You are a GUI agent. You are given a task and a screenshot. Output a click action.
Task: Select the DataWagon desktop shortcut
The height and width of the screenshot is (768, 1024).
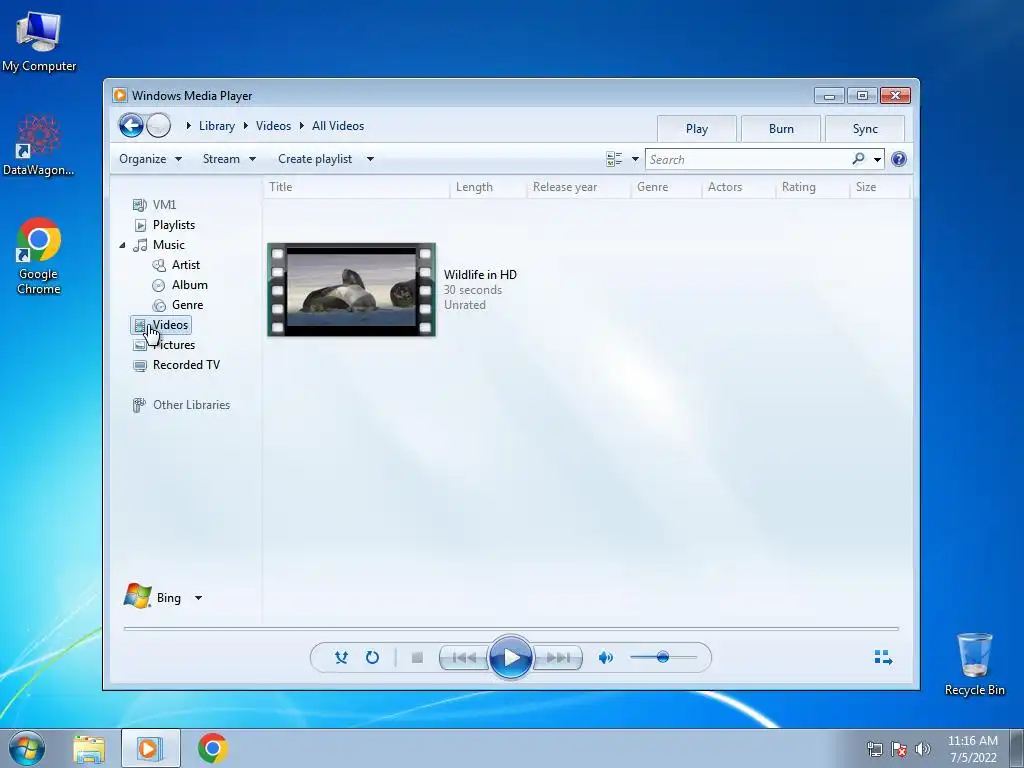39,146
